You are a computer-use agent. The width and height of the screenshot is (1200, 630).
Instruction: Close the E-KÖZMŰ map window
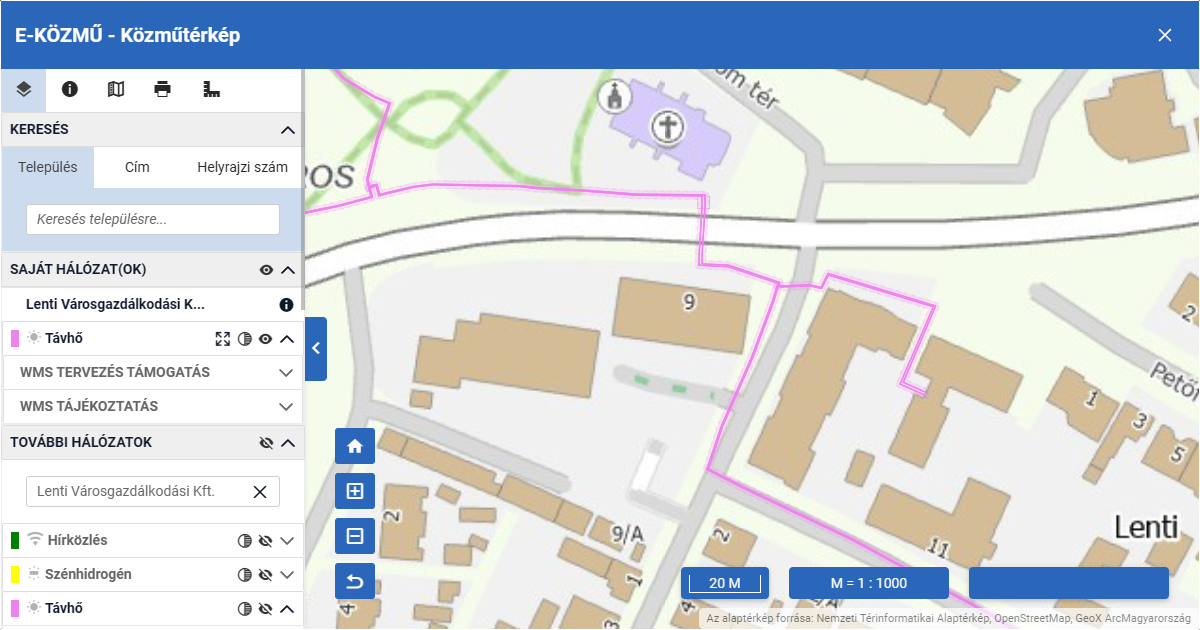pos(1165,35)
